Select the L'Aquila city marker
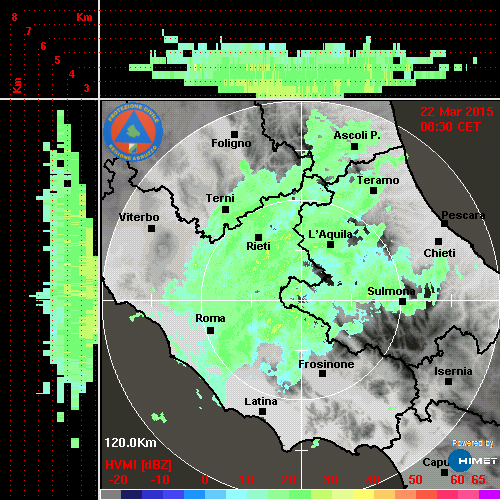 pyautogui.click(x=330, y=244)
